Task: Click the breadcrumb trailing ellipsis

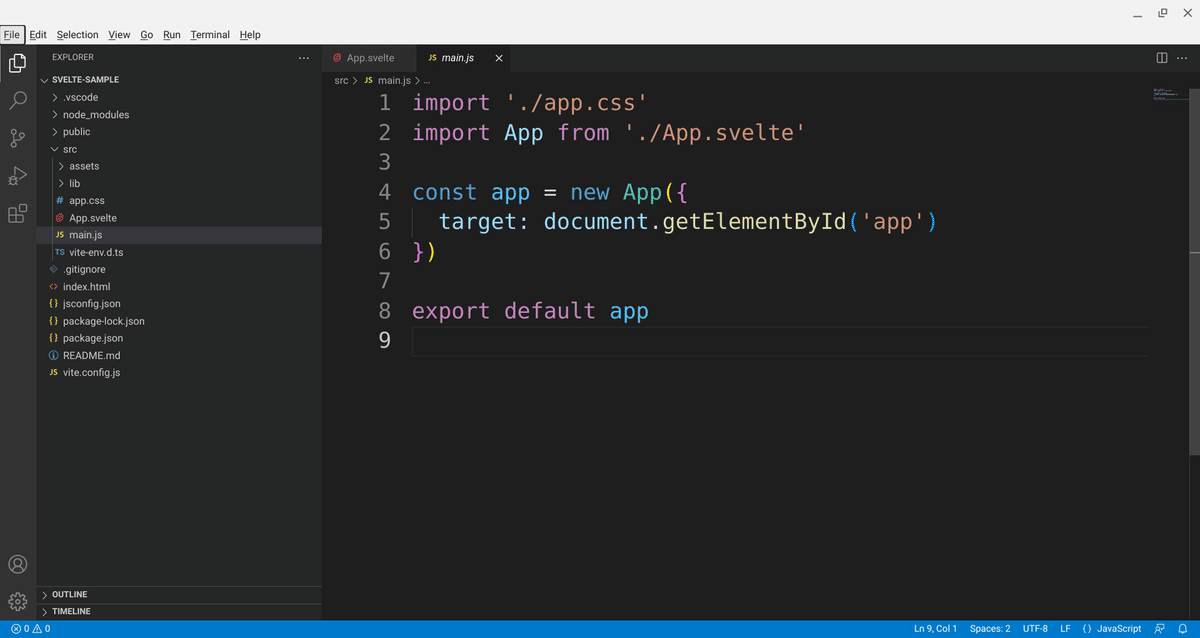Action: pos(425,80)
